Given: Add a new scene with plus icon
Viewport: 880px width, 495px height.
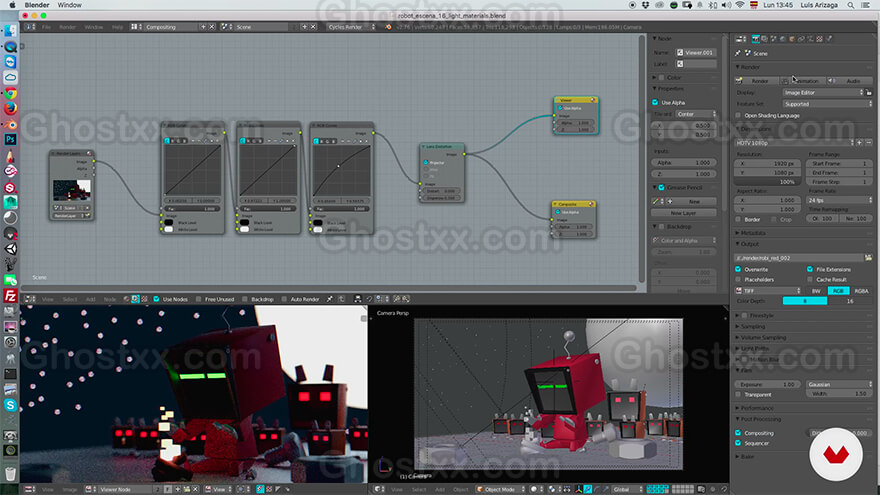Looking at the screenshot, I should pos(304,26).
